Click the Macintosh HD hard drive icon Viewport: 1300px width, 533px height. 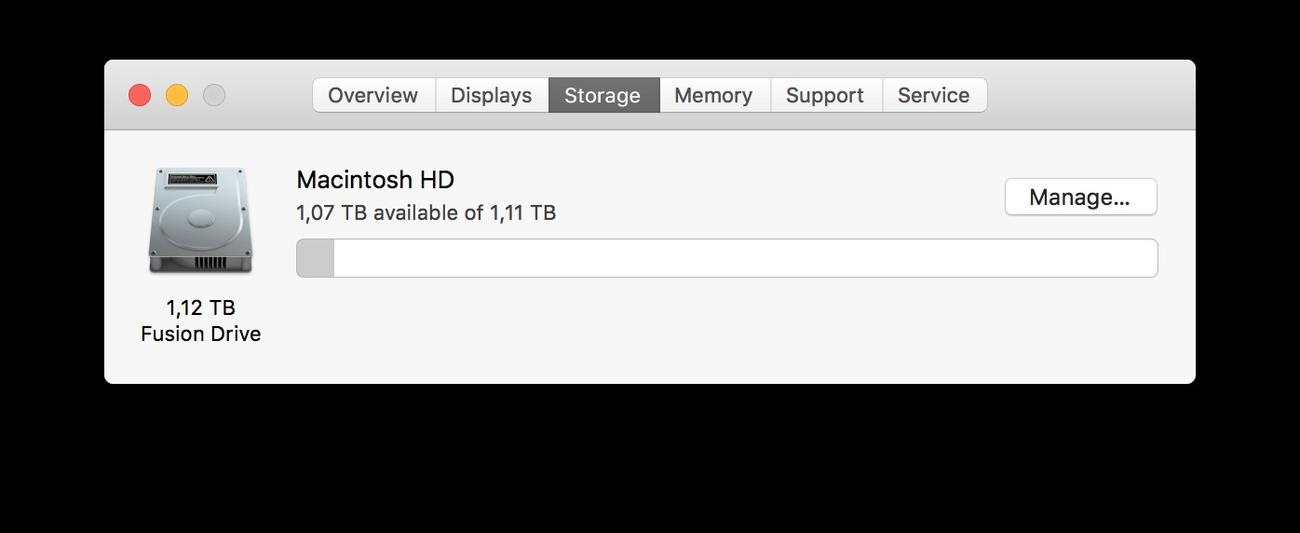pos(200,220)
